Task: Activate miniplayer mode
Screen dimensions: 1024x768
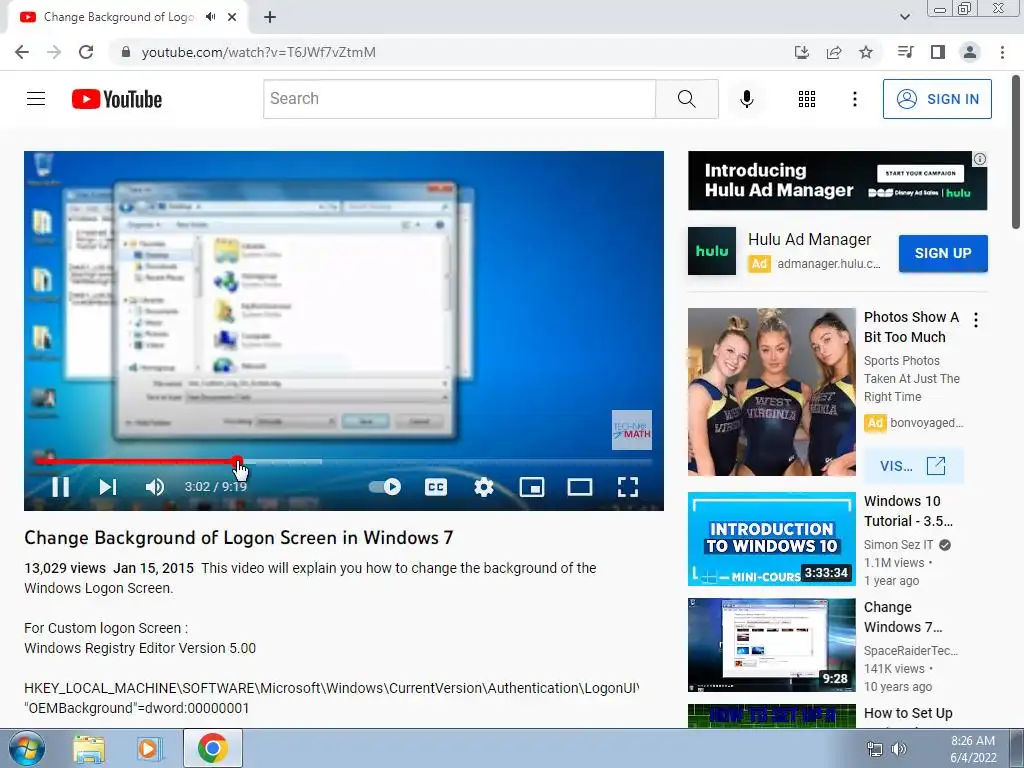Action: (x=532, y=487)
